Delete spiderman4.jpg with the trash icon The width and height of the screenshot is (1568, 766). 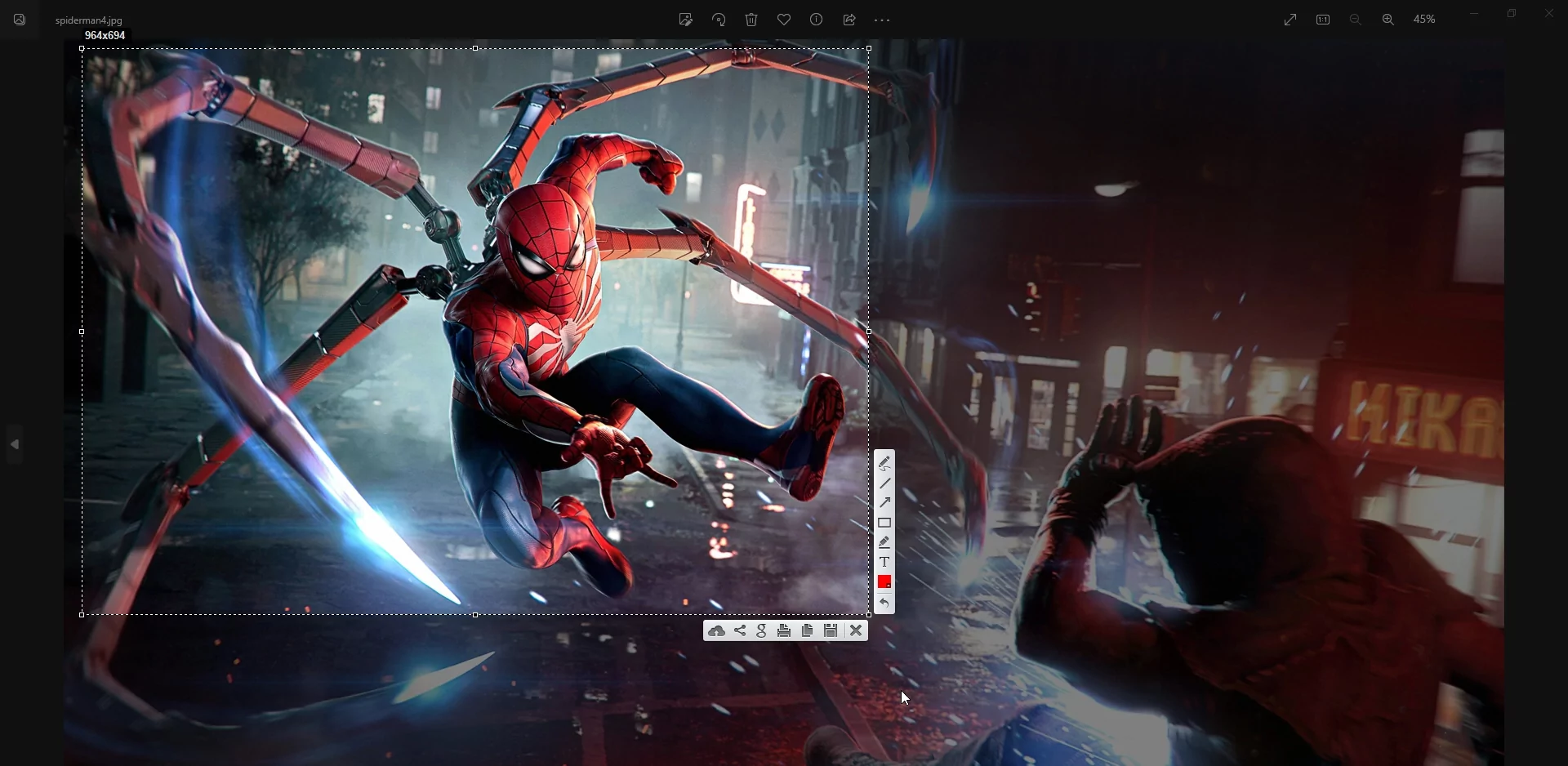752,20
